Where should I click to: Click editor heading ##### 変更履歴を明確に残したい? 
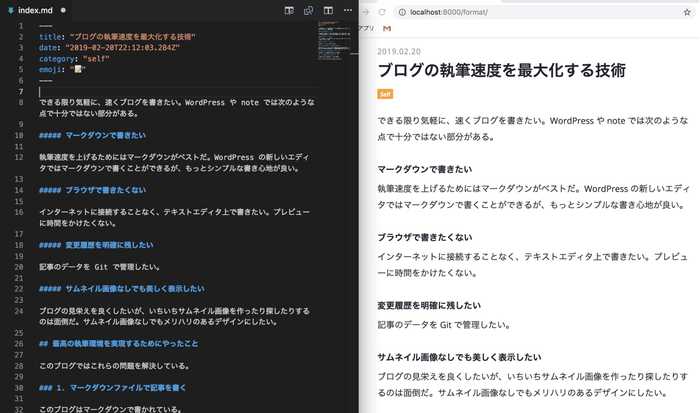pyautogui.click(x=96, y=245)
